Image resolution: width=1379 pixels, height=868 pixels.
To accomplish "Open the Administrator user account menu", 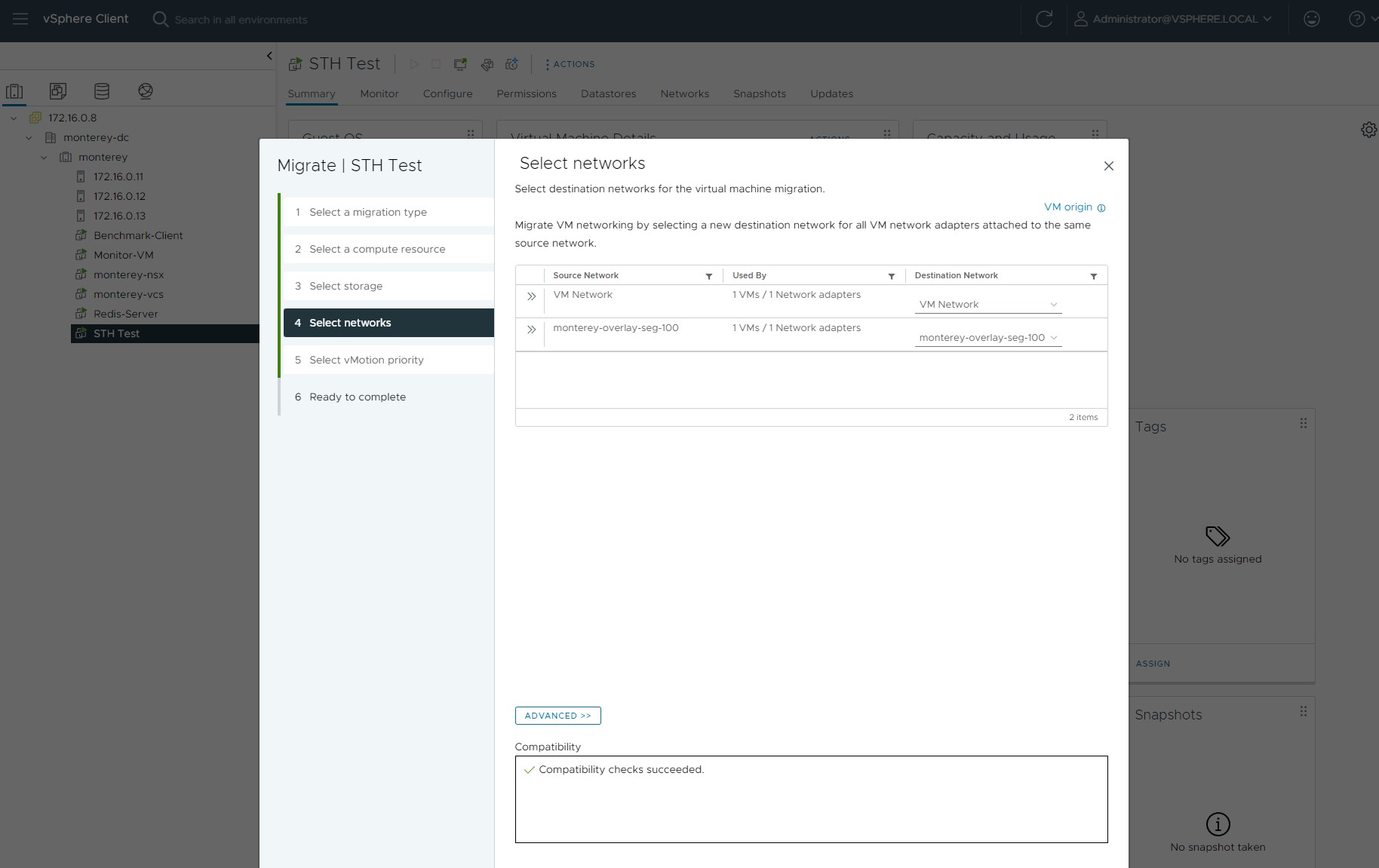I will [1174, 19].
